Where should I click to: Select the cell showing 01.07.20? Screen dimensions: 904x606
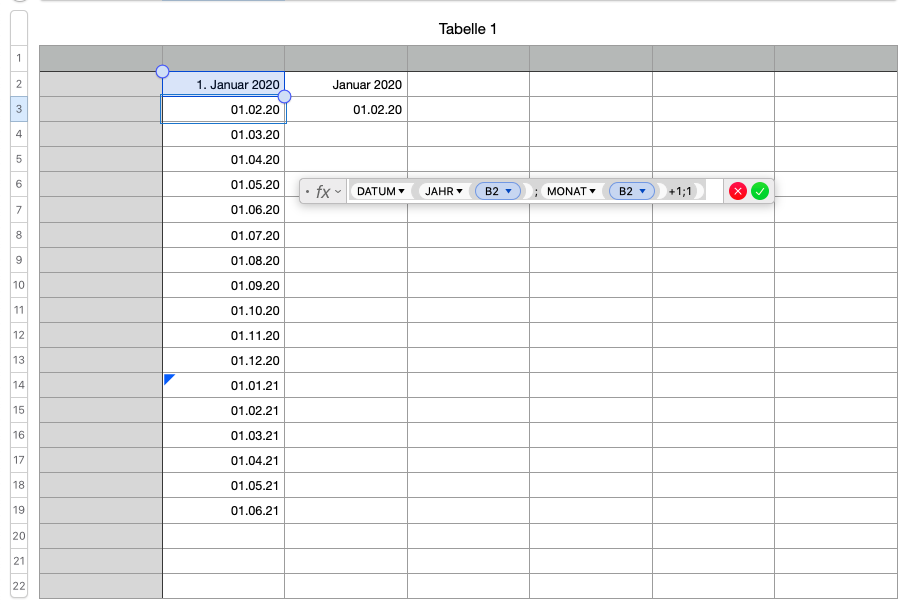224,235
